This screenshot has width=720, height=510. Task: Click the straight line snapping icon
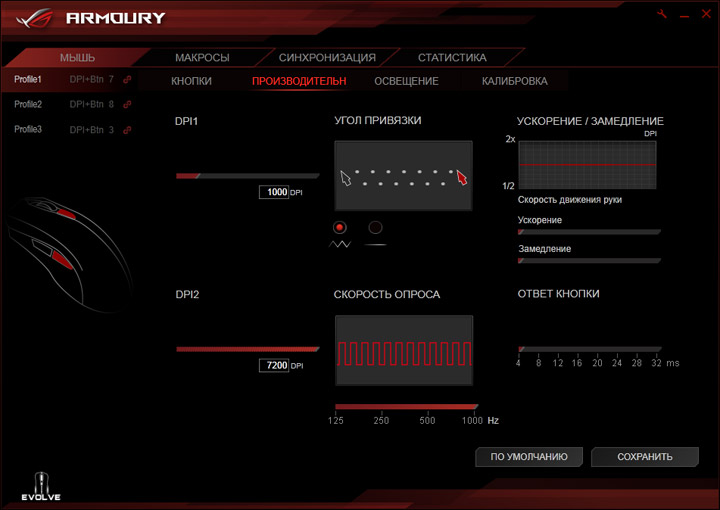click(375, 245)
